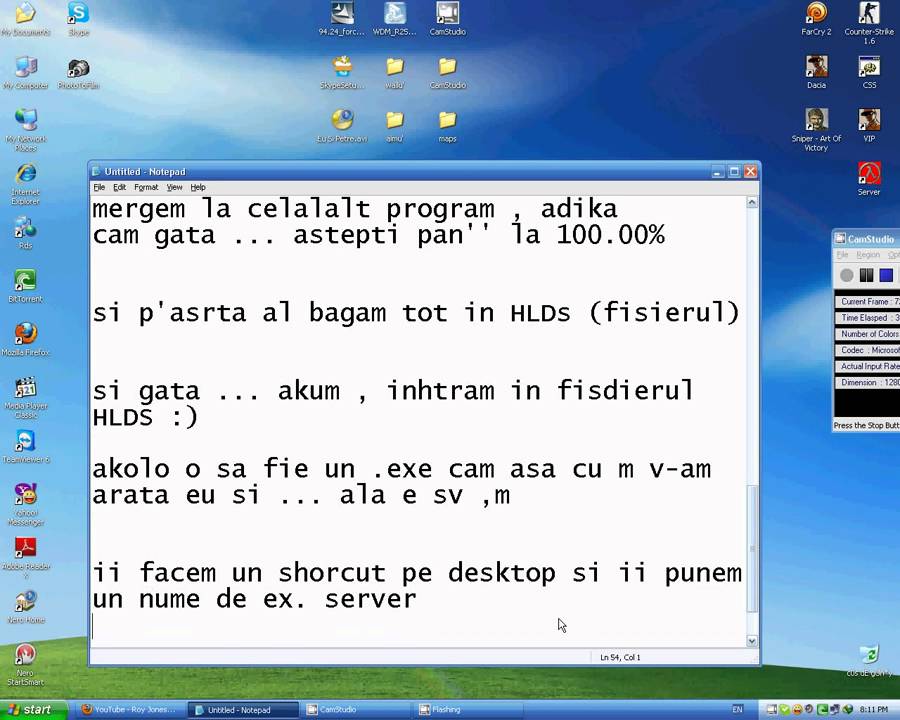The image size is (900, 720).
Task: Open the Windows start menu
Action: tap(33, 710)
